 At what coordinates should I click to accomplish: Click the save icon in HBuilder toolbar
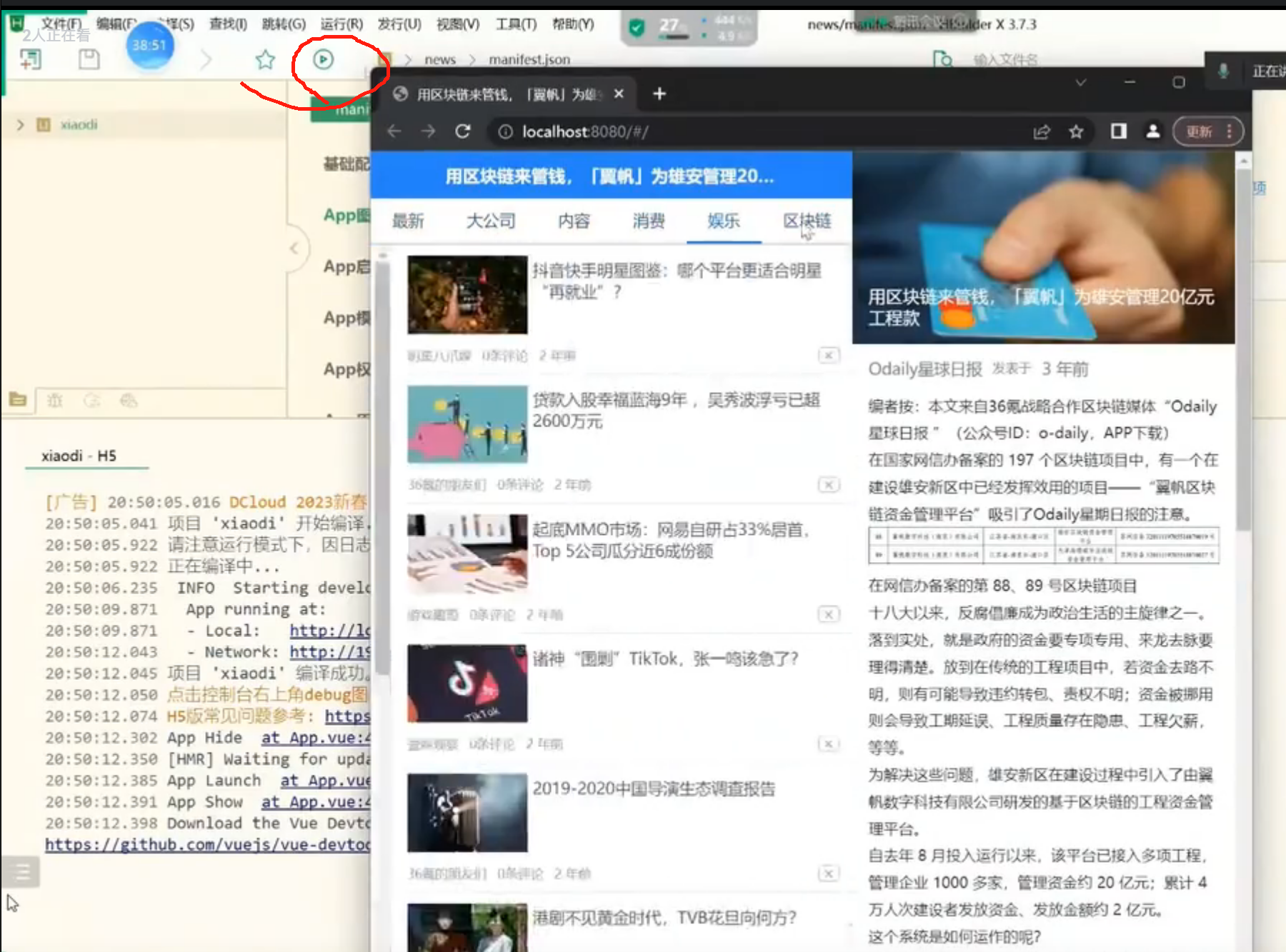click(89, 60)
